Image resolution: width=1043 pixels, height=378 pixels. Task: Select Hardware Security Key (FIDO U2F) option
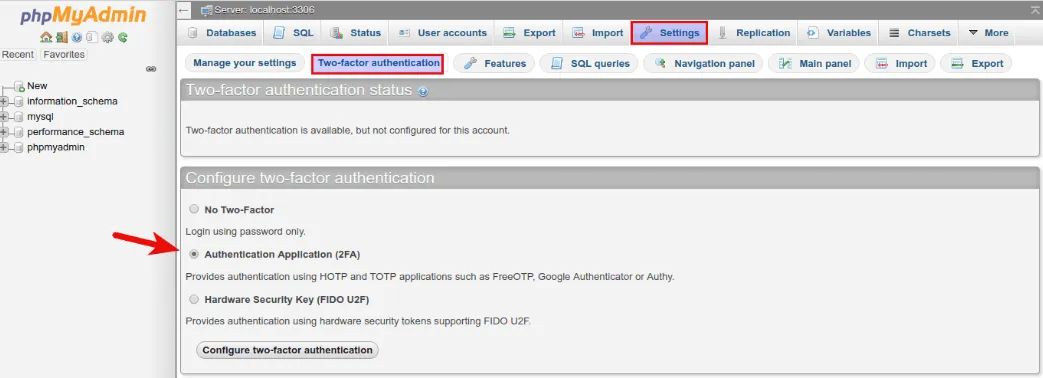tap(194, 299)
